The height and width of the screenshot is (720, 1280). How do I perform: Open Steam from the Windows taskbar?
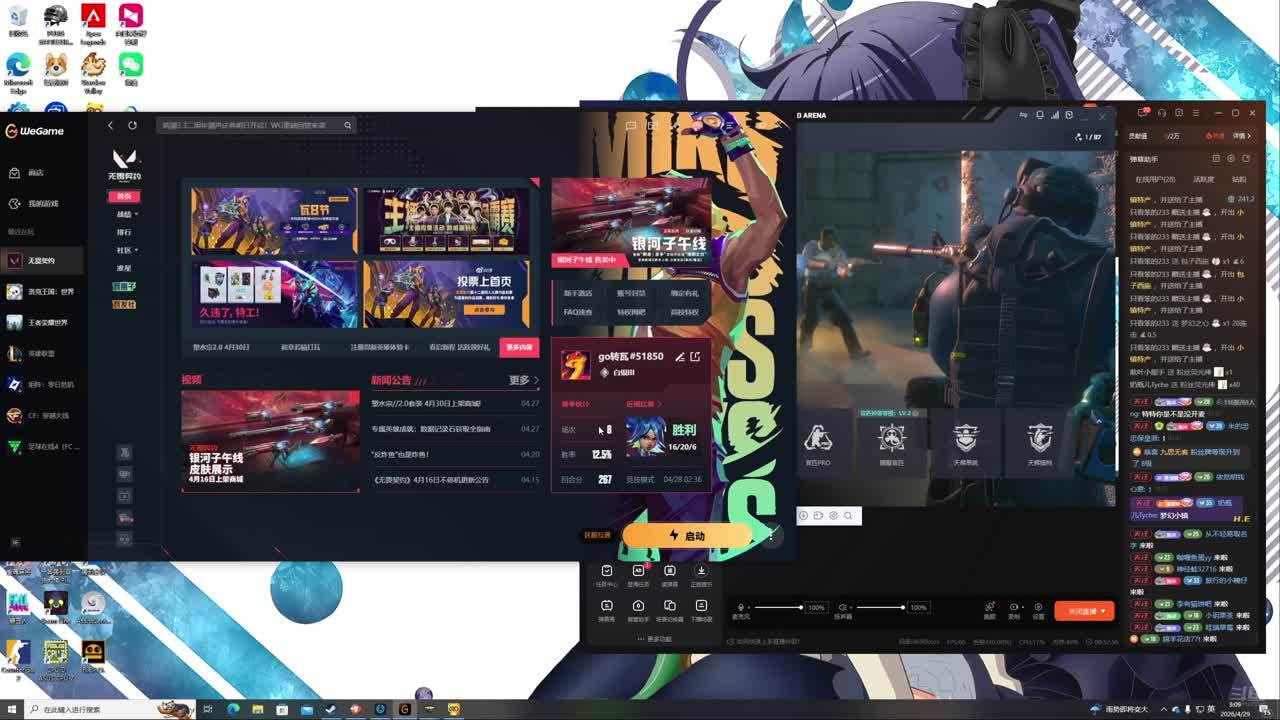(x=330, y=709)
